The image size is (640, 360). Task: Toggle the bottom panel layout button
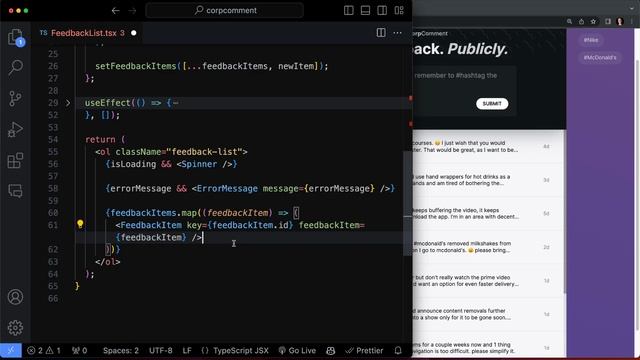(365, 11)
